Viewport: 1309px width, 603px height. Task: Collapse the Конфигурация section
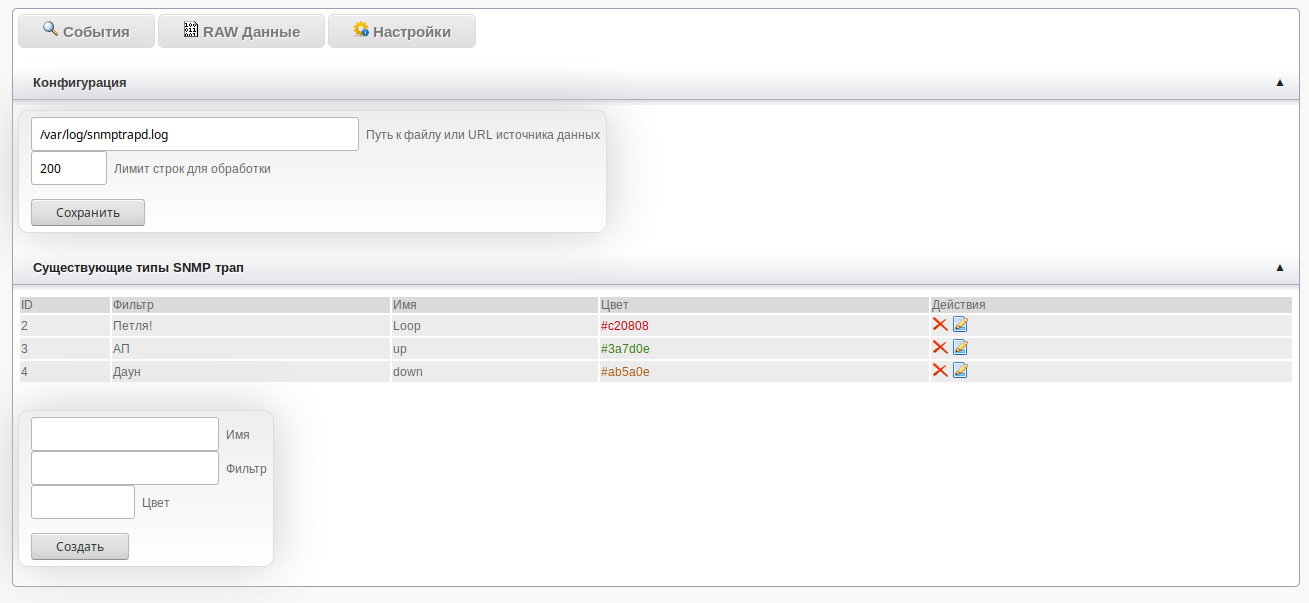[1279, 83]
